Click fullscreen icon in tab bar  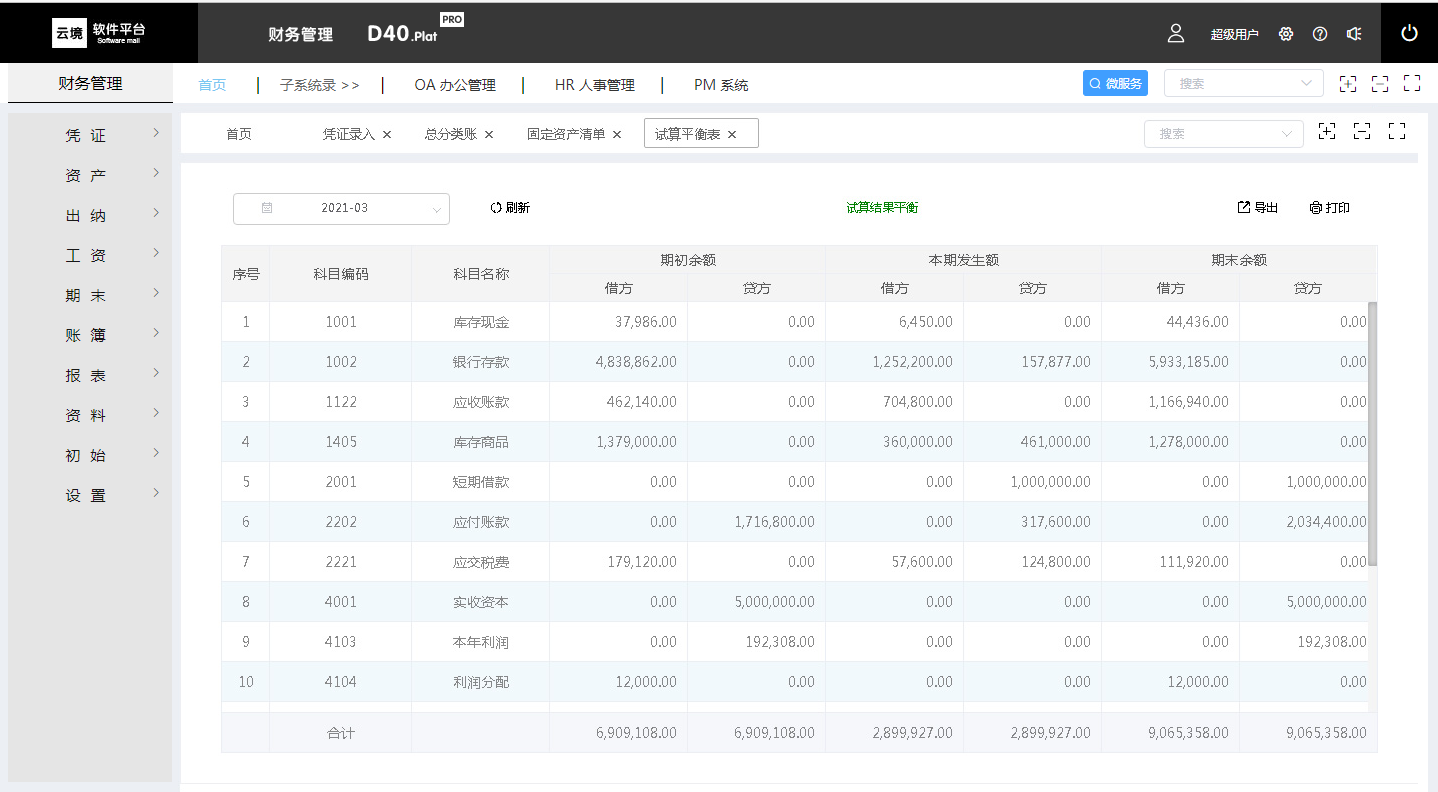pos(1397,131)
